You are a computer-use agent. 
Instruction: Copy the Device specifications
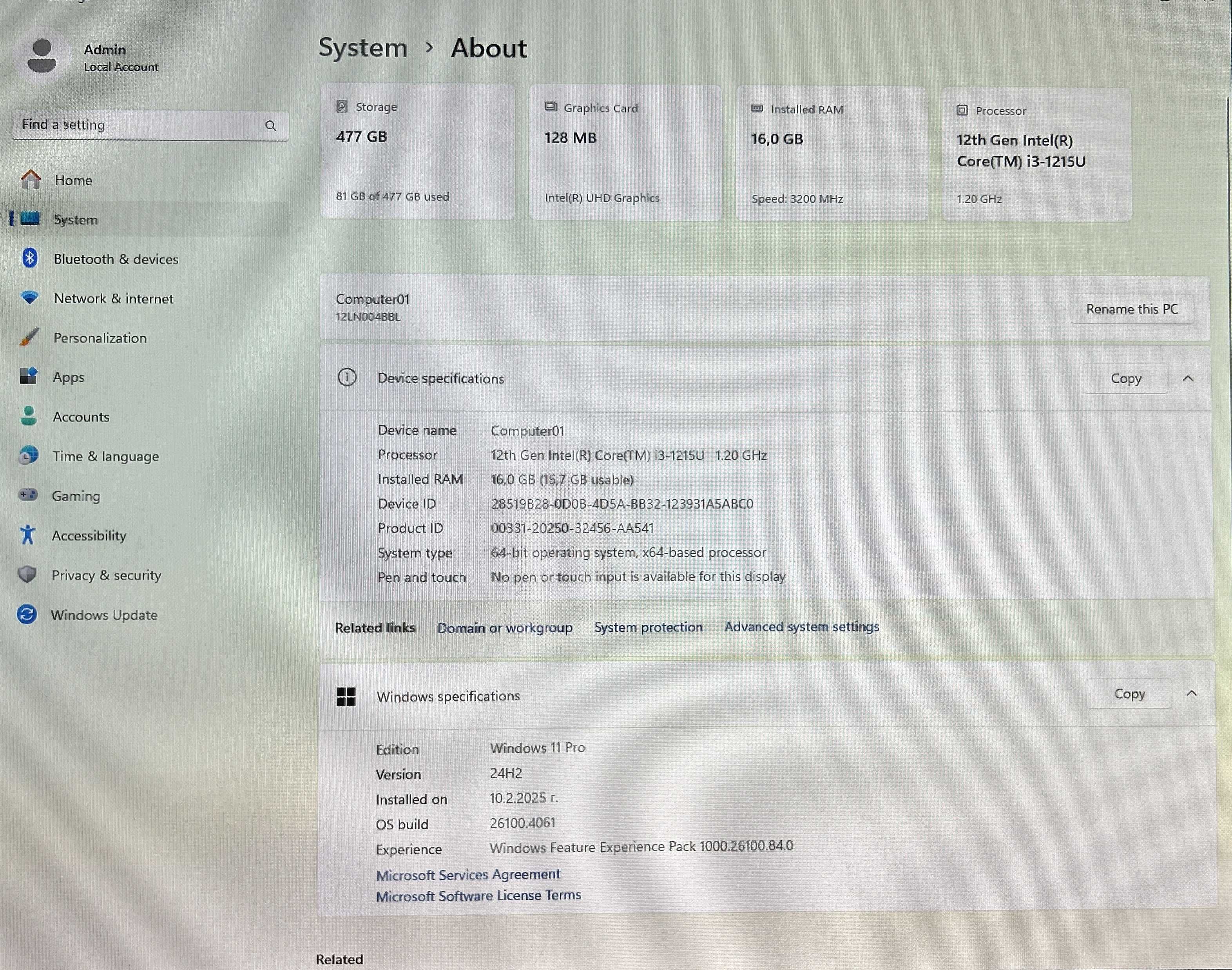(x=1126, y=379)
